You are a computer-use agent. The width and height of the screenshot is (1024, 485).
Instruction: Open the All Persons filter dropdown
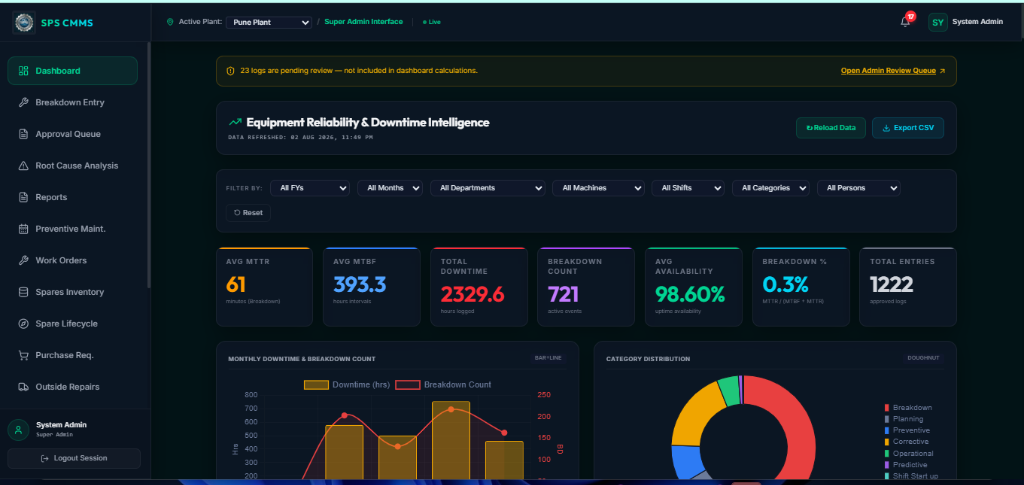tap(859, 188)
